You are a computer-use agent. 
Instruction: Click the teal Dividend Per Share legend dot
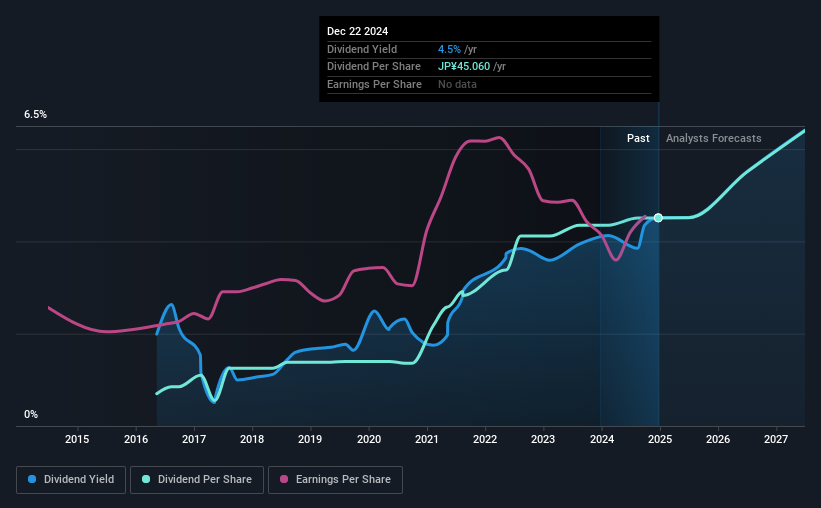coord(146,479)
